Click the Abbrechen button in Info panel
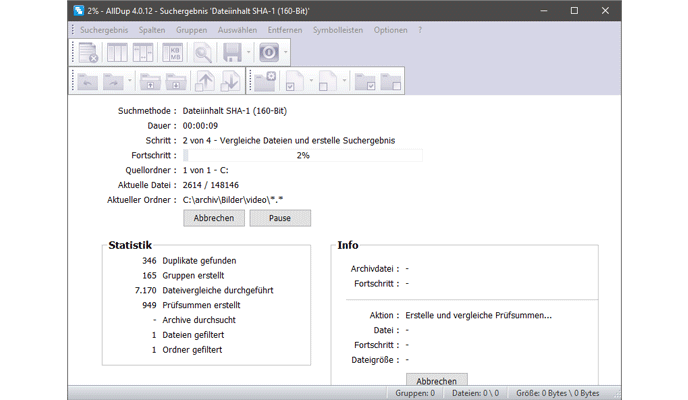Image resolution: width=688 pixels, height=400 pixels. click(x=436, y=381)
